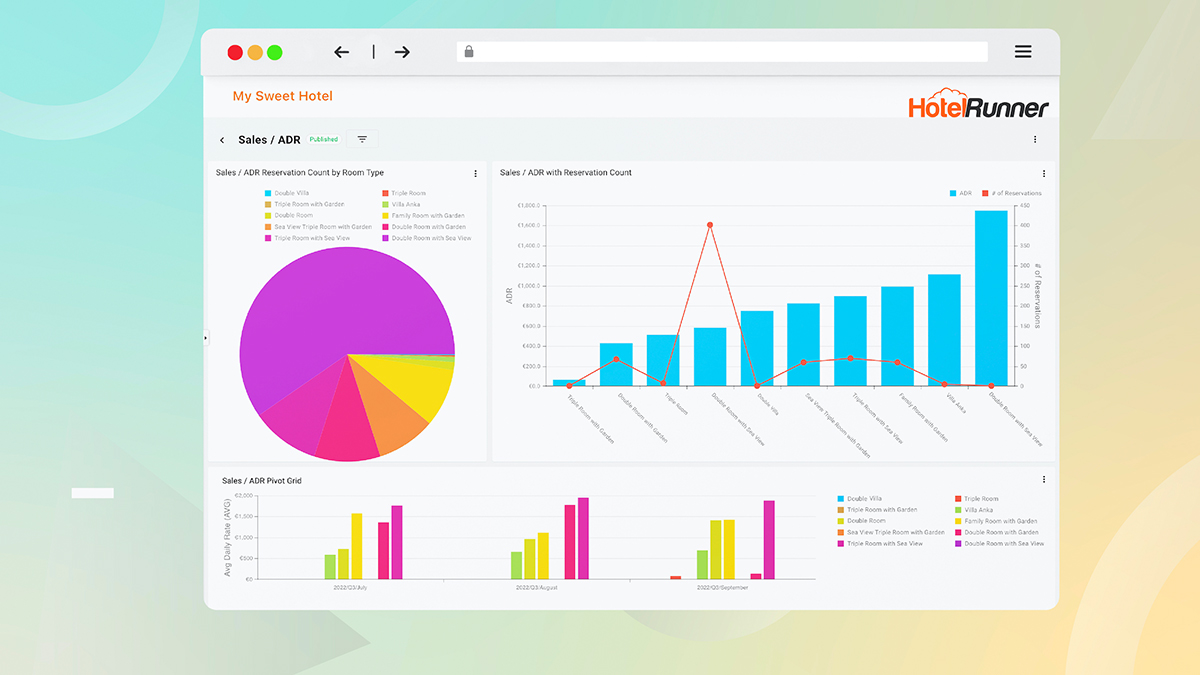1200x675 pixels.
Task: Open dashboard three-dot menu at top right
Action: point(1035,140)
